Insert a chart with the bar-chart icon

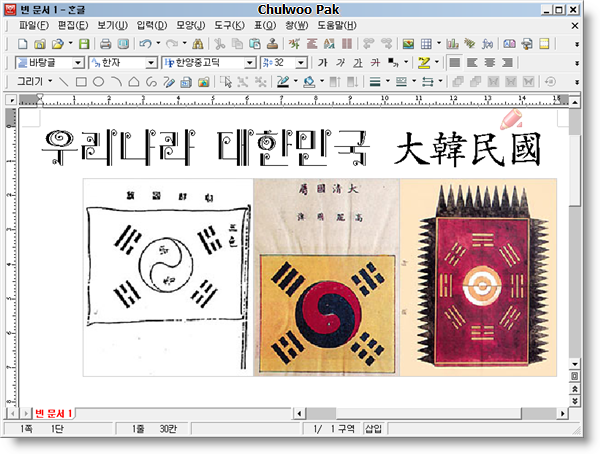[x=452, y=44]
